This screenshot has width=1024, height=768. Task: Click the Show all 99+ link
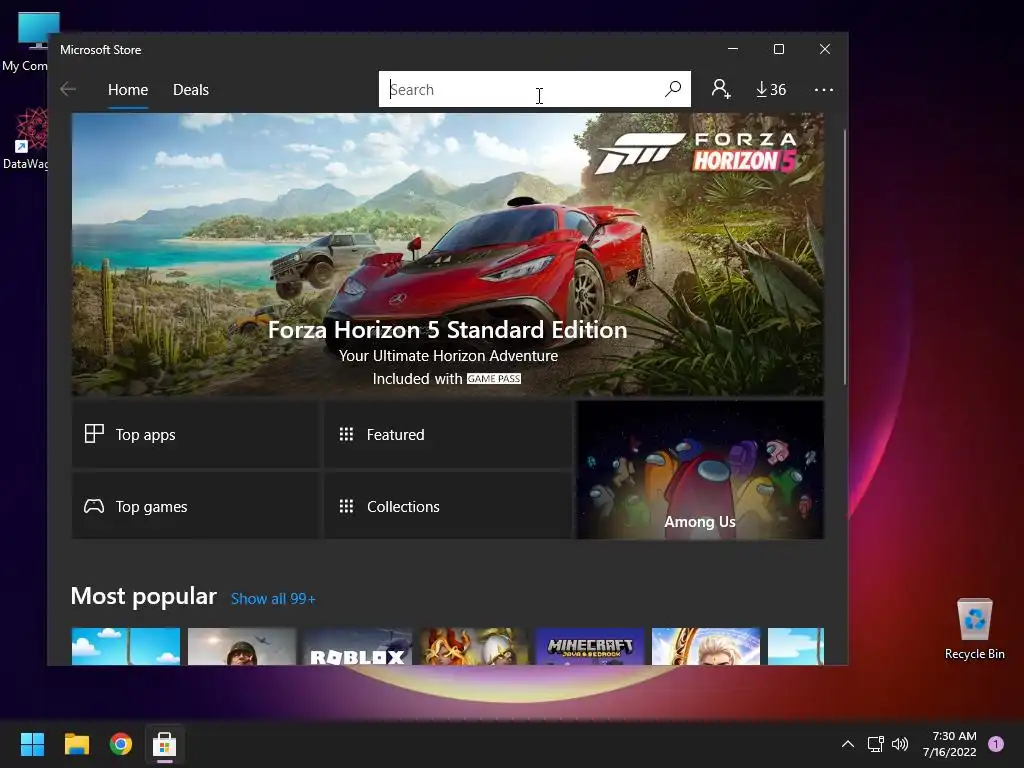pyautogui.click(x=273, y=599)
